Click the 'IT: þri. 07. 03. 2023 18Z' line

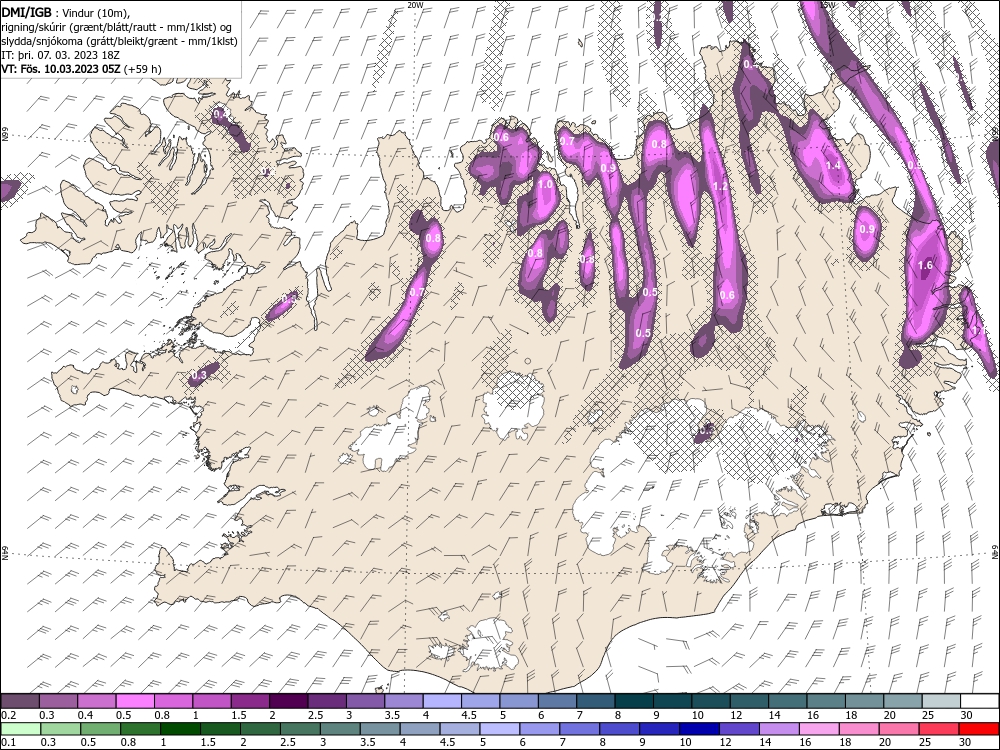point(61,55)
